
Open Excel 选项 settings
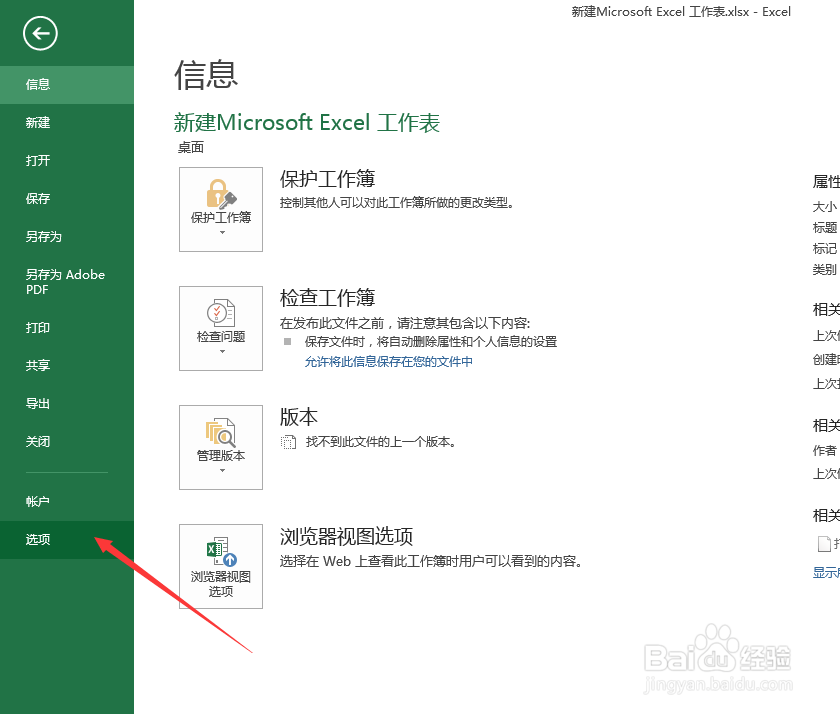(67, 539)
